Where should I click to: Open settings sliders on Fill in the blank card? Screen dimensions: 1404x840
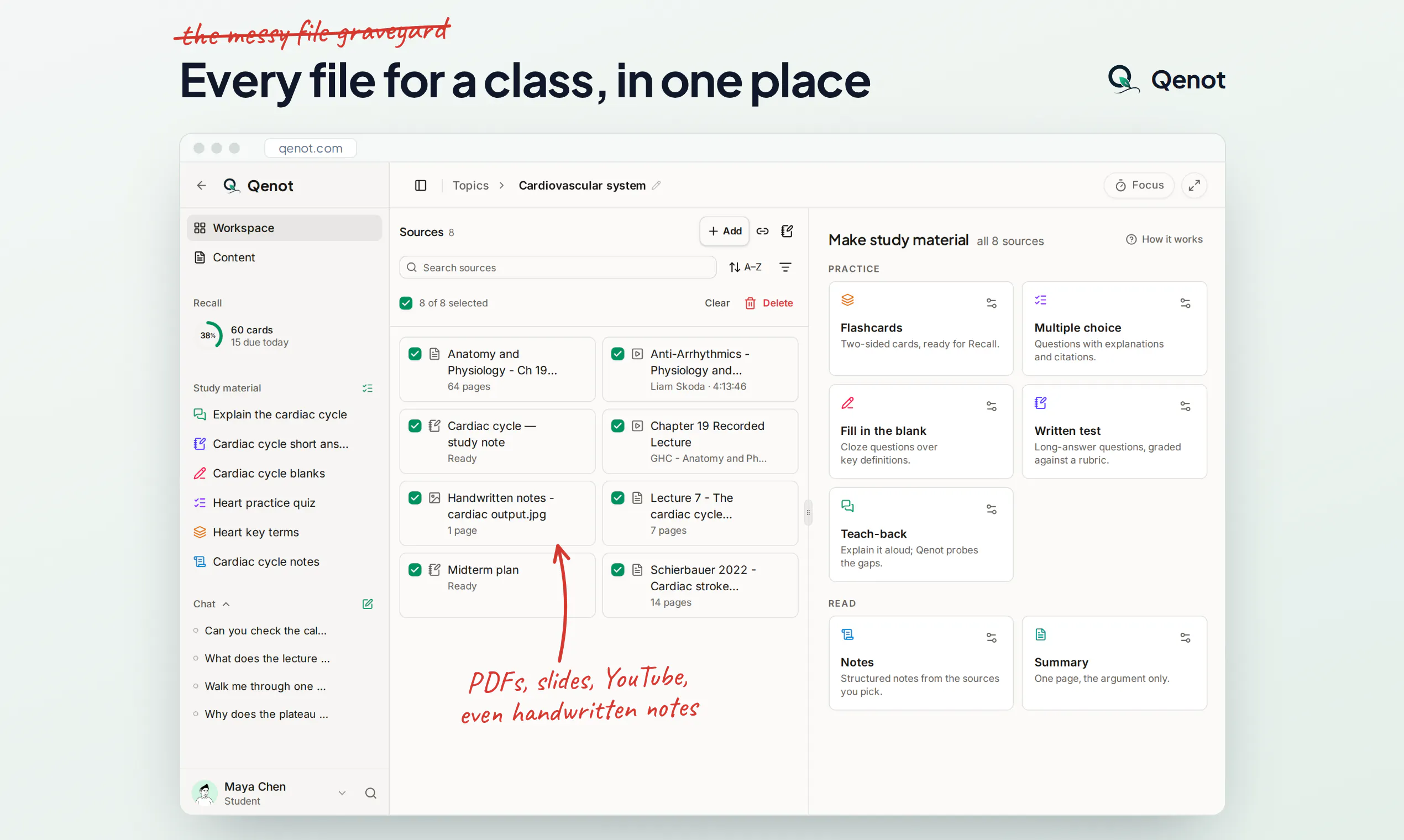pyautogui.click(x=991, y=406)
